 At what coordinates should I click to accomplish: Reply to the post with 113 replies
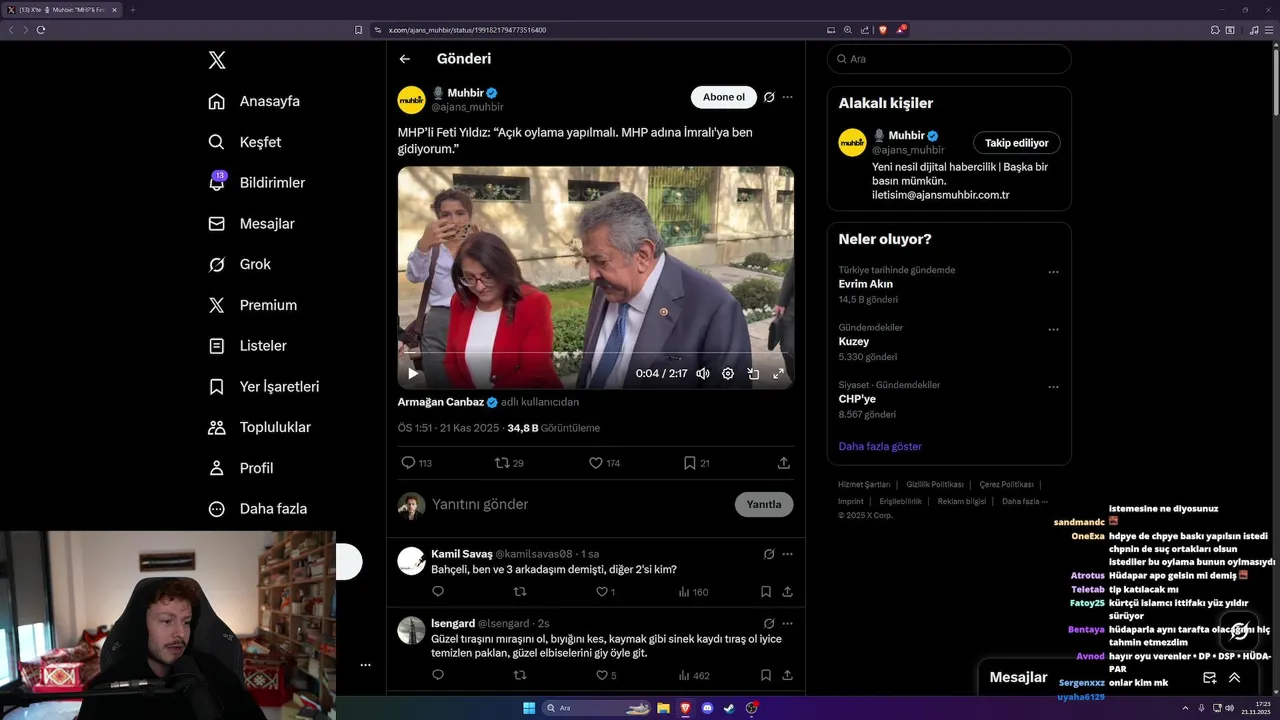click(416, 463)
